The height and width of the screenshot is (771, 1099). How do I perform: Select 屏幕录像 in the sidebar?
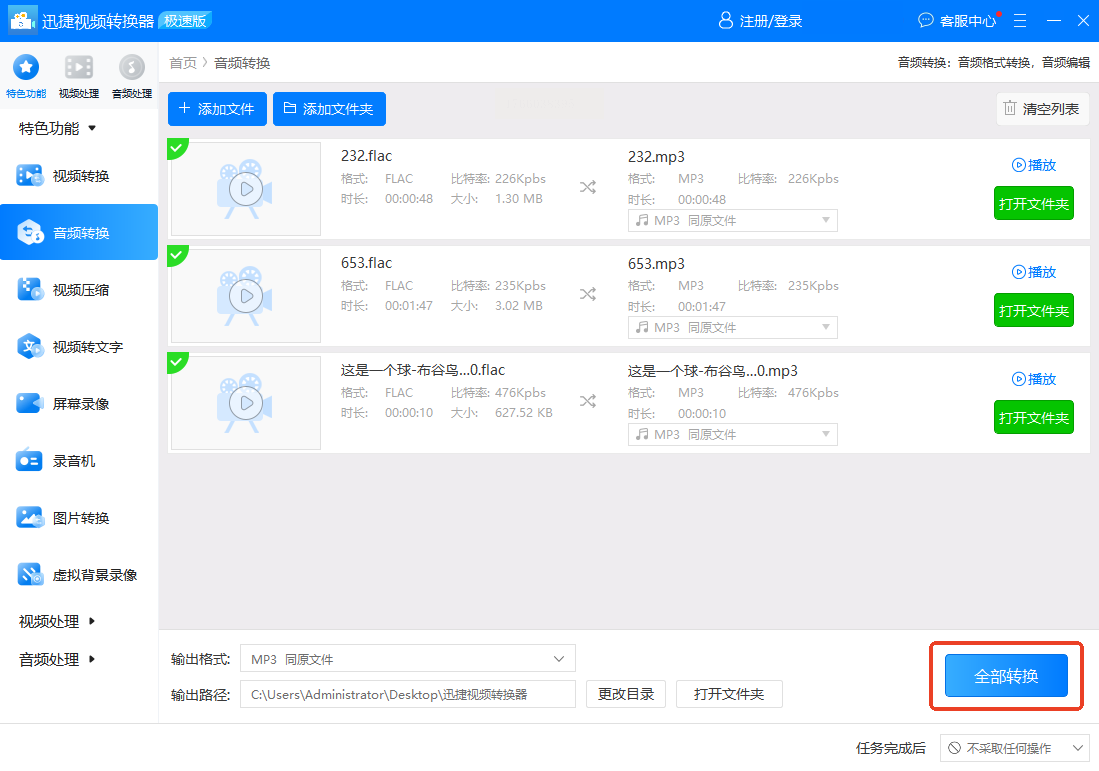(79, 404)
